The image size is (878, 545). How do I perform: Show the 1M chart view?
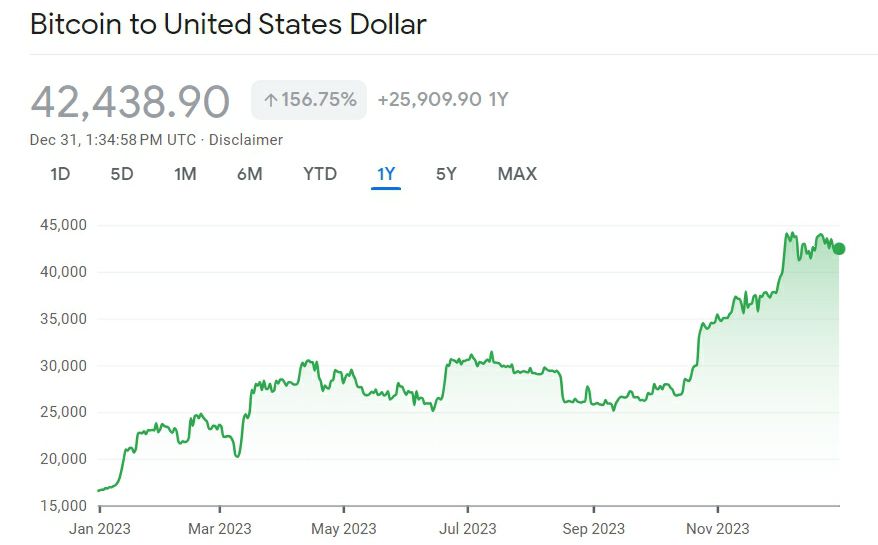[185, 174]
